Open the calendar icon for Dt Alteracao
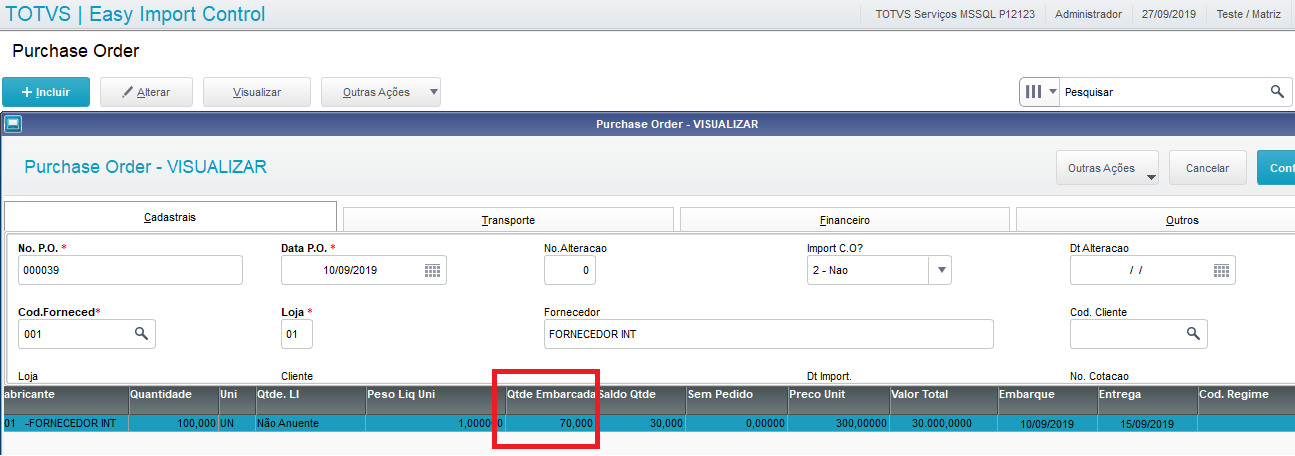The image size is (1295, 456). [1221, 270]
